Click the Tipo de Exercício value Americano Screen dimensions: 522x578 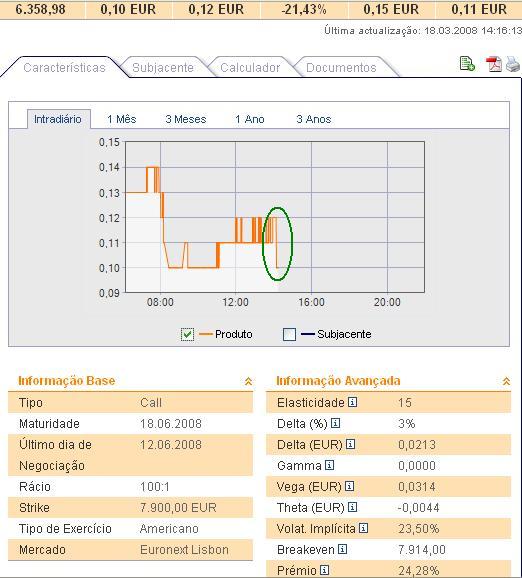169,529
